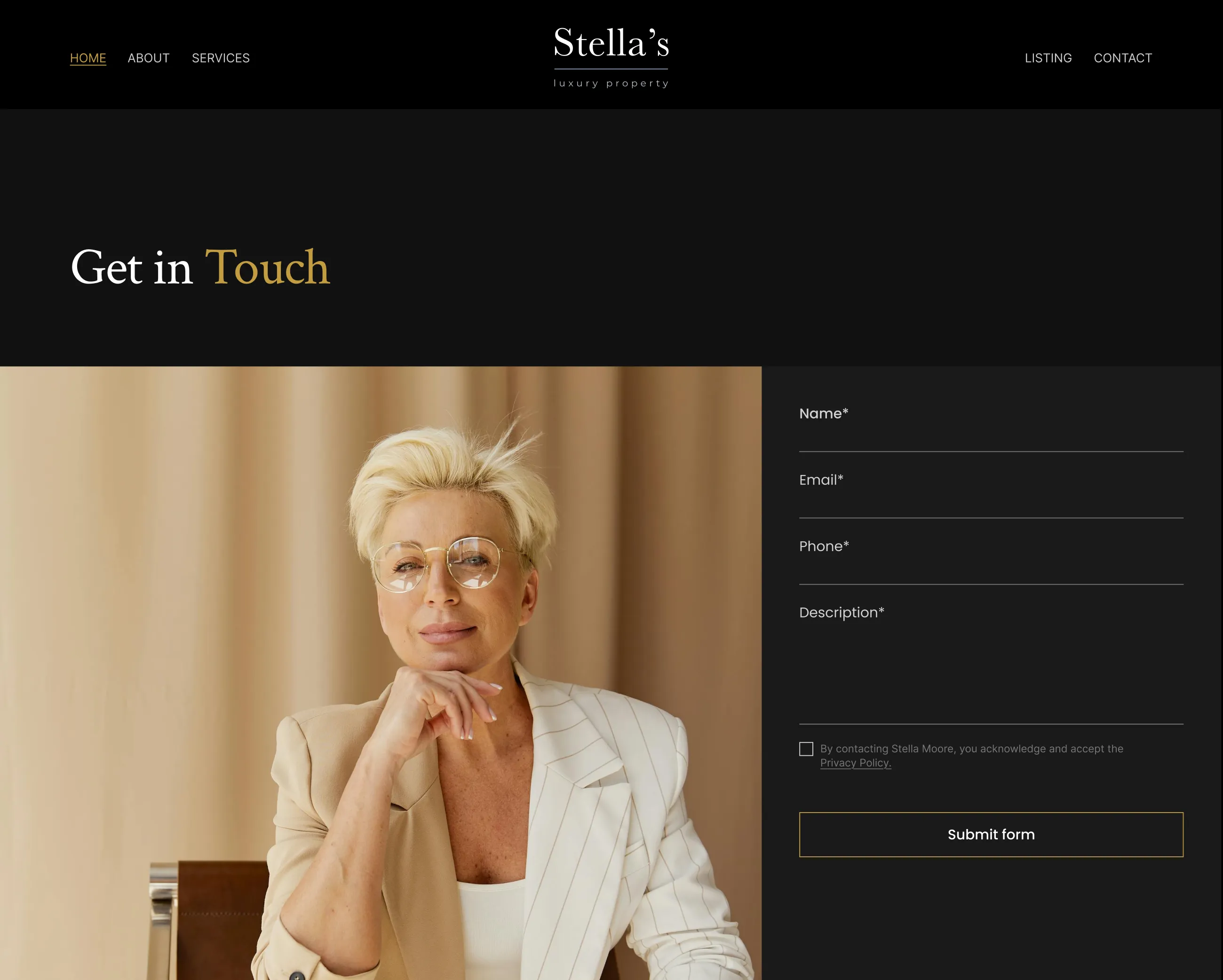Click the portrait photo of the woman
Image resolution: width=1223 pixels, height=980 pixels.
point(381,673)
